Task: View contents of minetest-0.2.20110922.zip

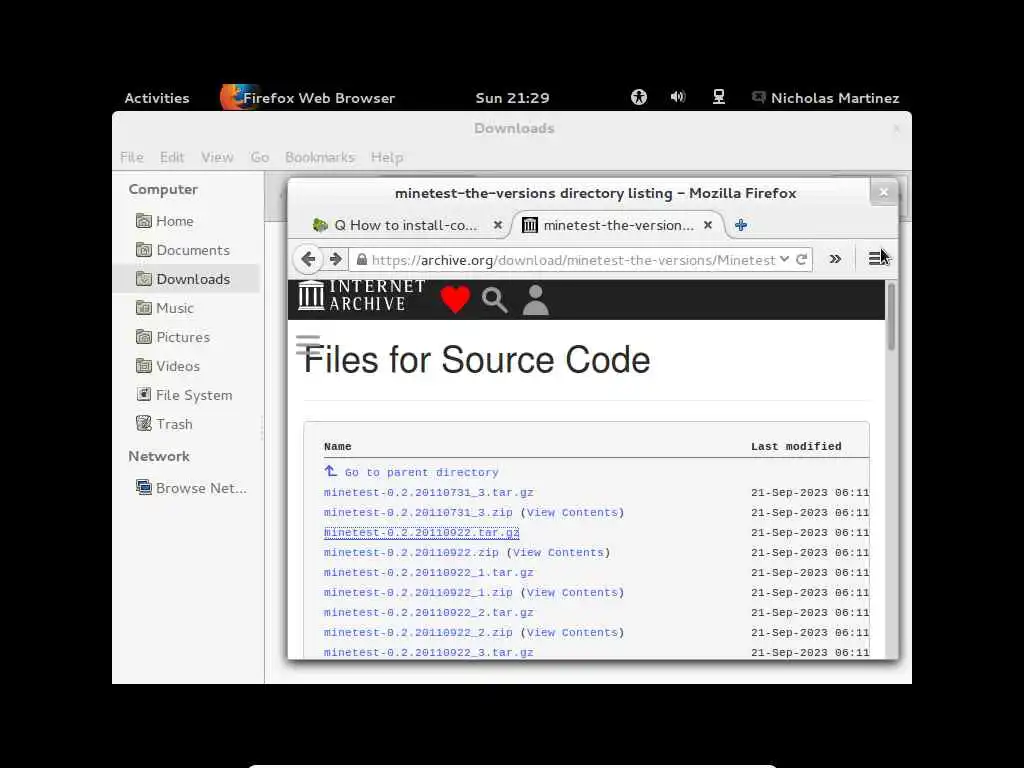Action: point(558,552)
